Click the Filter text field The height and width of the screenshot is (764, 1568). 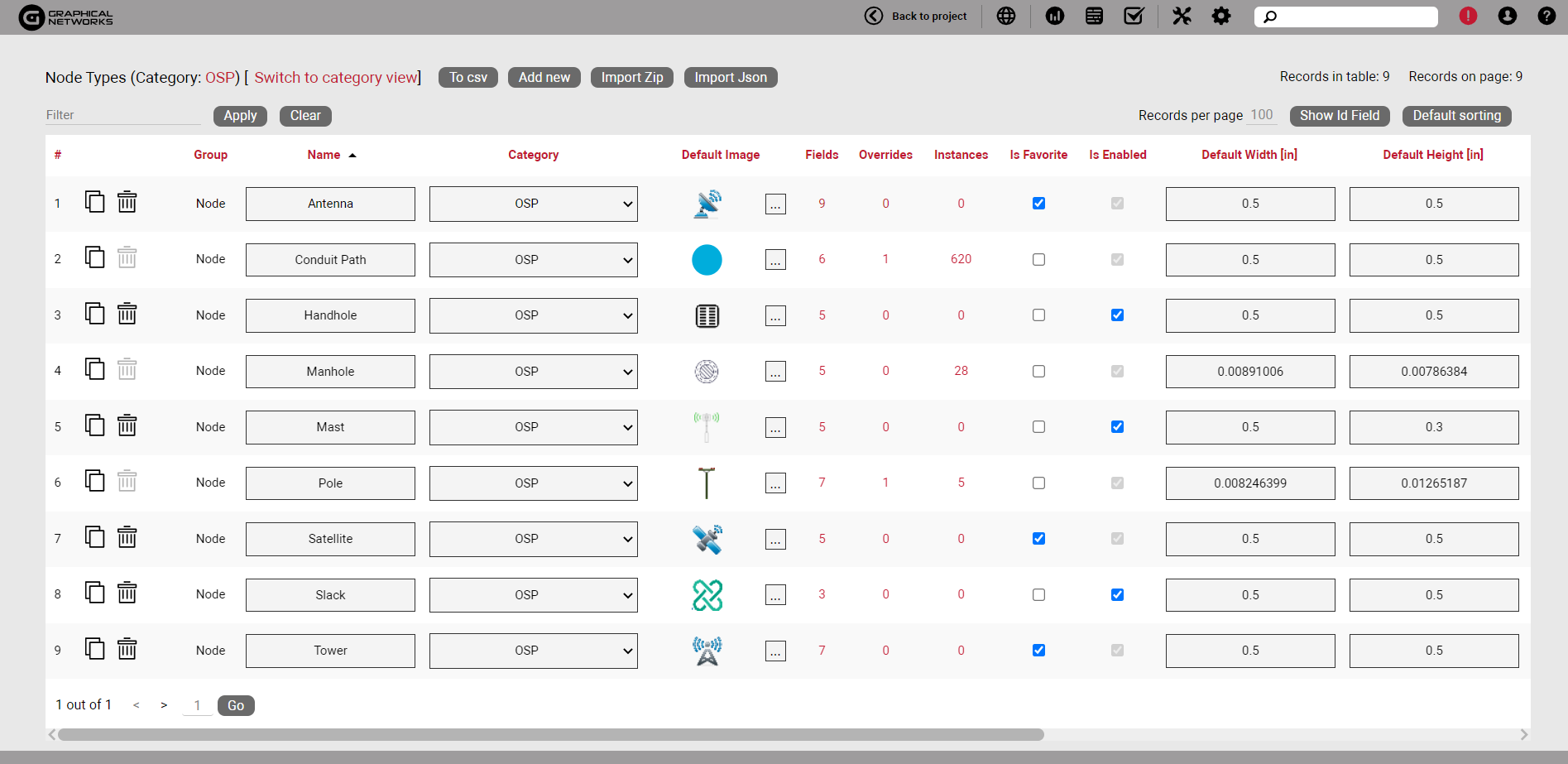tap(122, 115)
